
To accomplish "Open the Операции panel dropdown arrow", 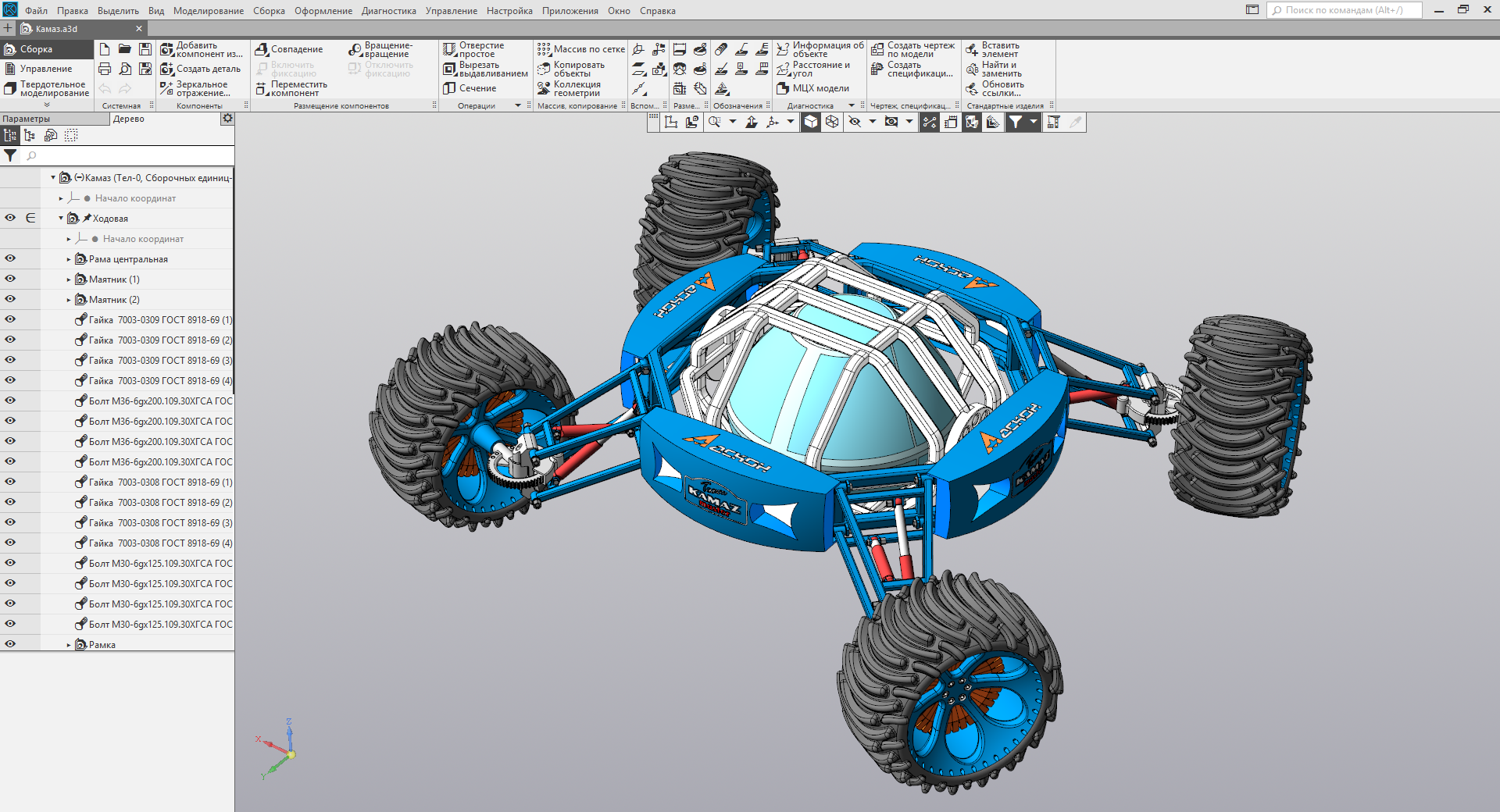I will (x=517, y=105).
